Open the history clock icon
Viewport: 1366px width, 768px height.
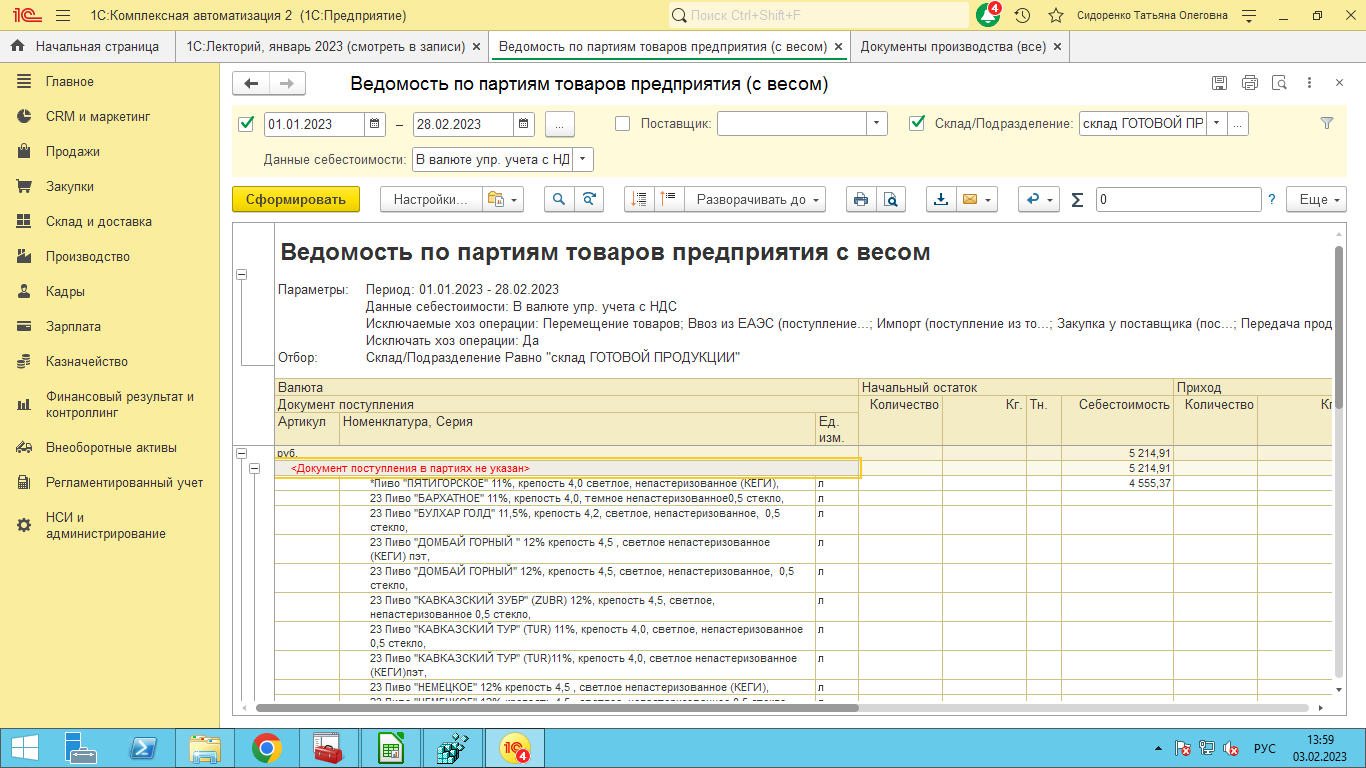(1022, 16)
